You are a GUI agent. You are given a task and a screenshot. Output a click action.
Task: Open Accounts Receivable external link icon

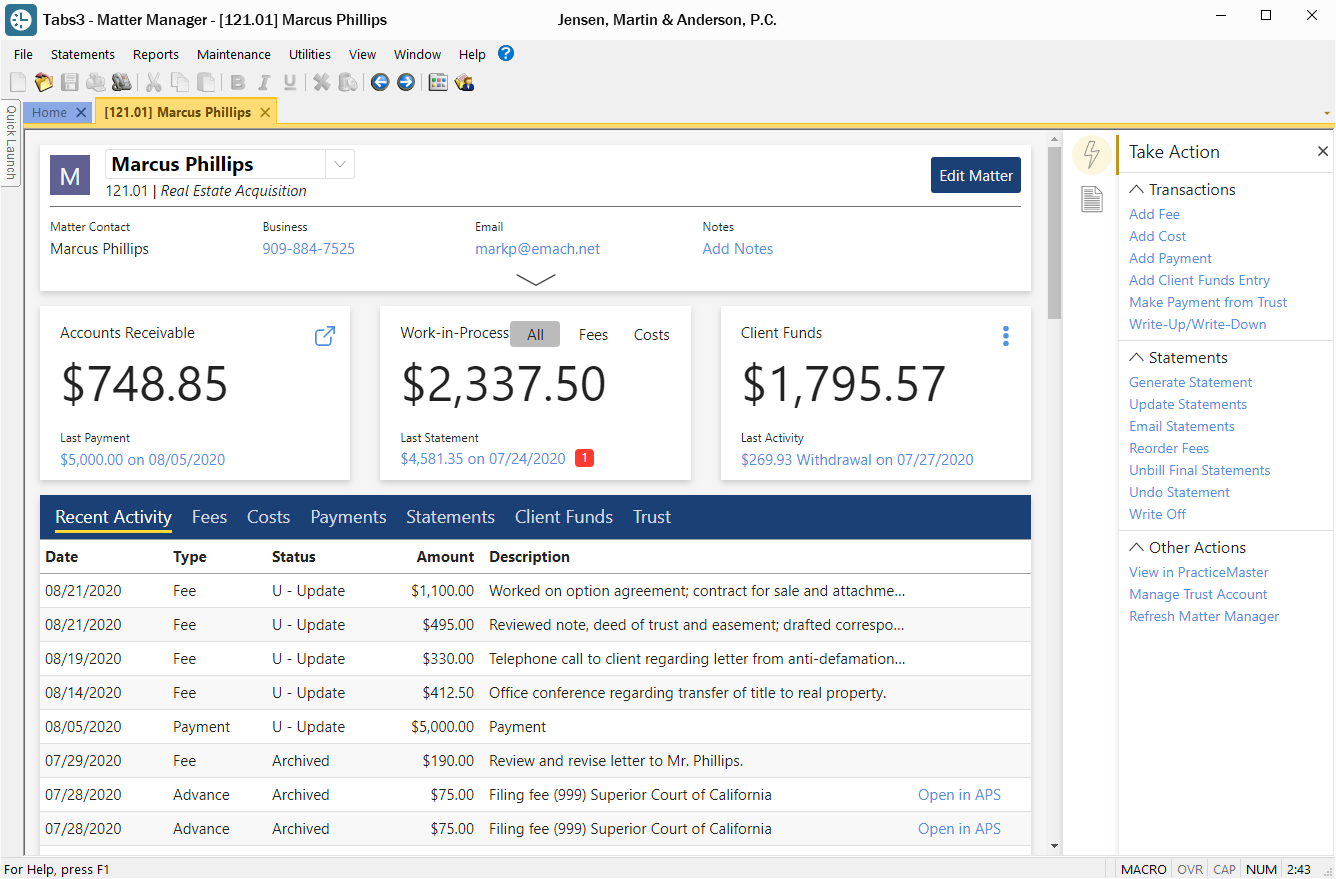coord(325,336)
